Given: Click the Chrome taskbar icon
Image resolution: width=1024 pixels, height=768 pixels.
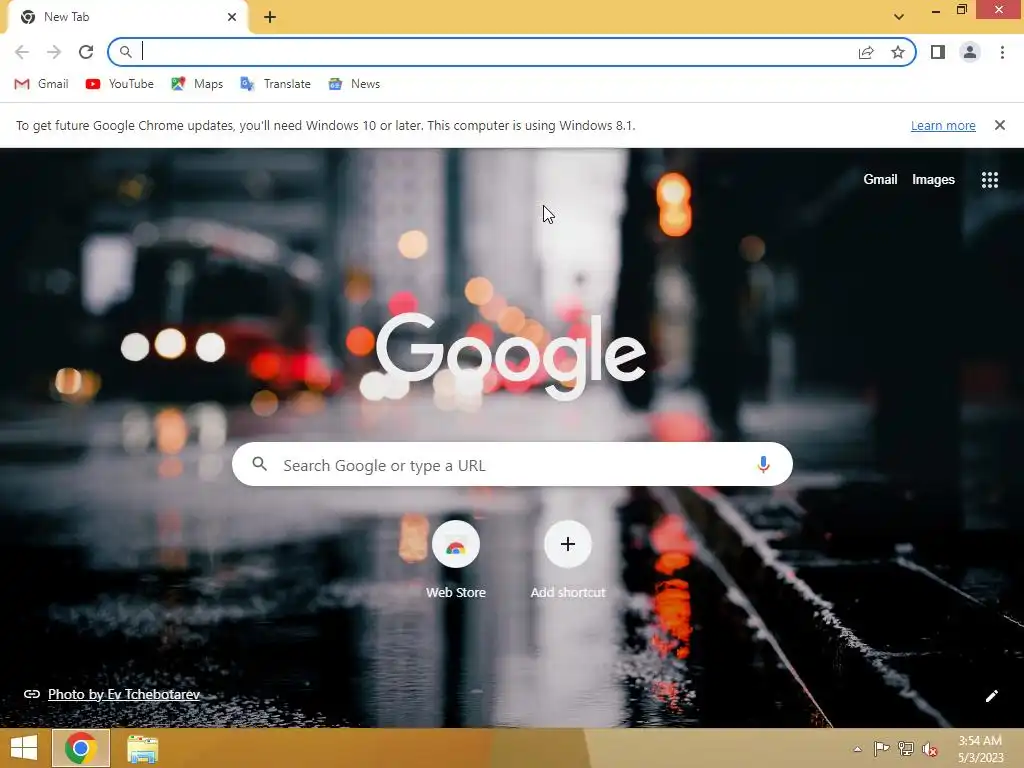Looking at the screenshot, I should (x=81, y=748).
